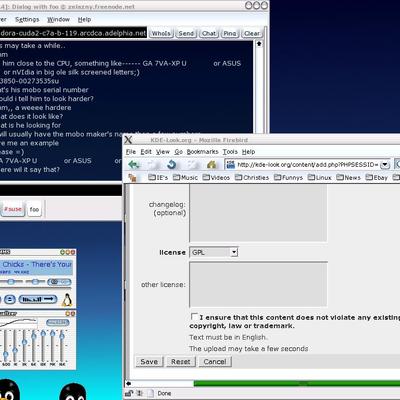Click the Reset form button
This screenshot has height=400, width=400.
click(181, 362)
